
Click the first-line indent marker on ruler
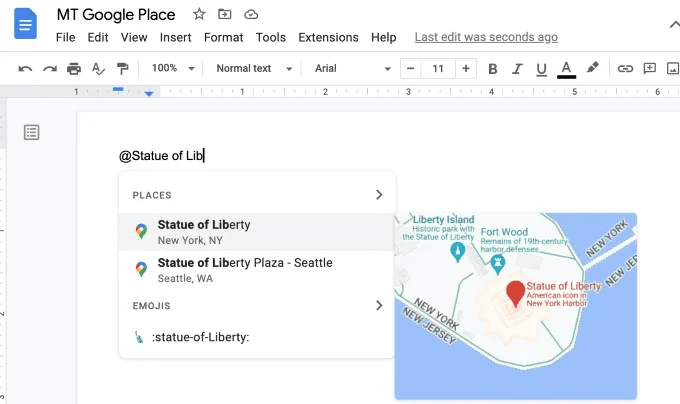[x=118, y=89]
